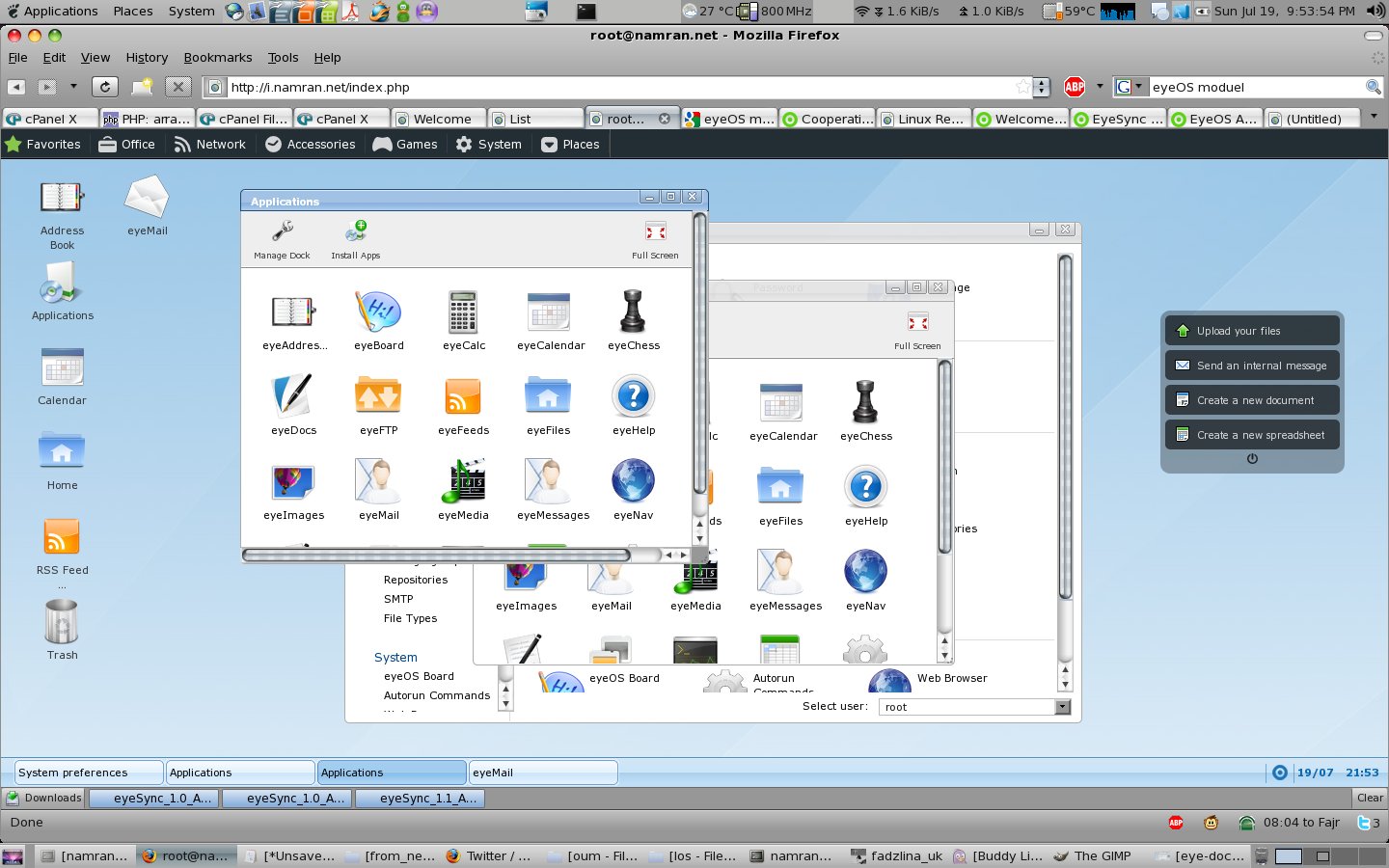Click Upload your files button
Screen dimensions: 1389x868
coord(1252,331)
